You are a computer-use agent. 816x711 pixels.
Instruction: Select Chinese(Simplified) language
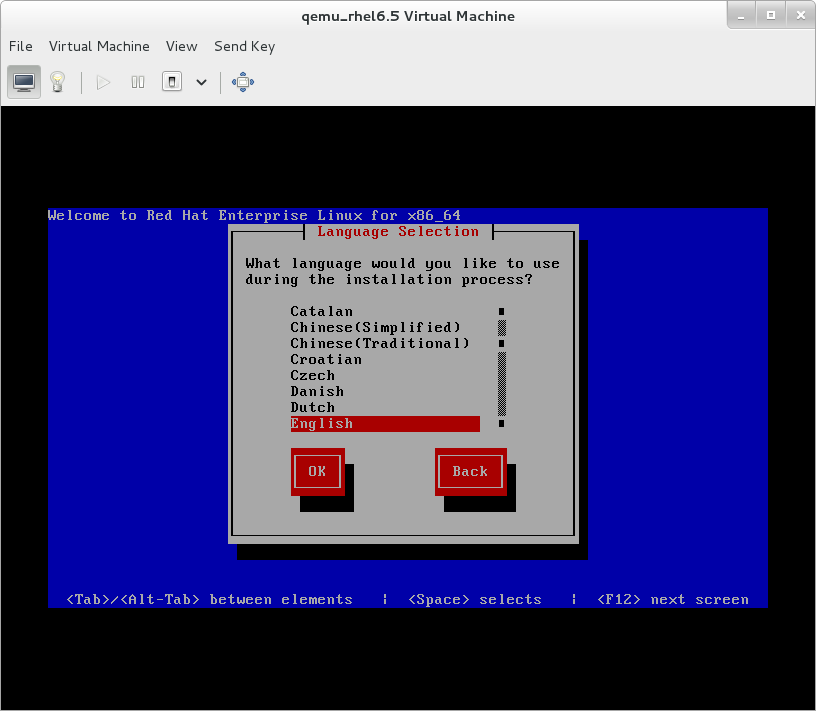[385, 327]
